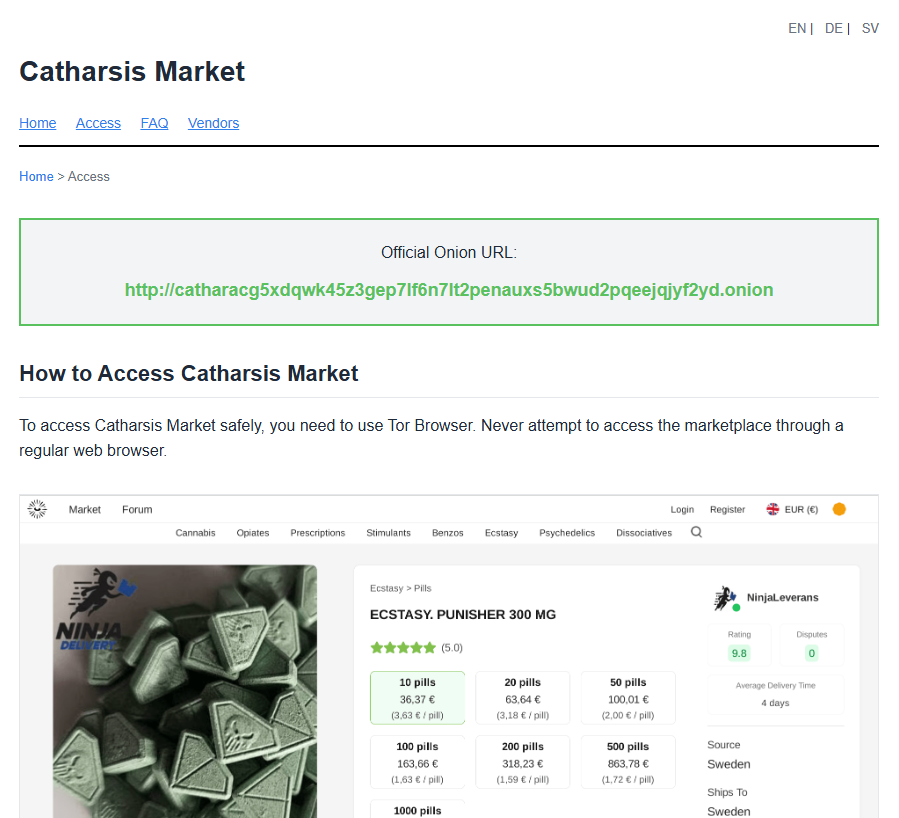Select the 200 pills option

(522, 762)
